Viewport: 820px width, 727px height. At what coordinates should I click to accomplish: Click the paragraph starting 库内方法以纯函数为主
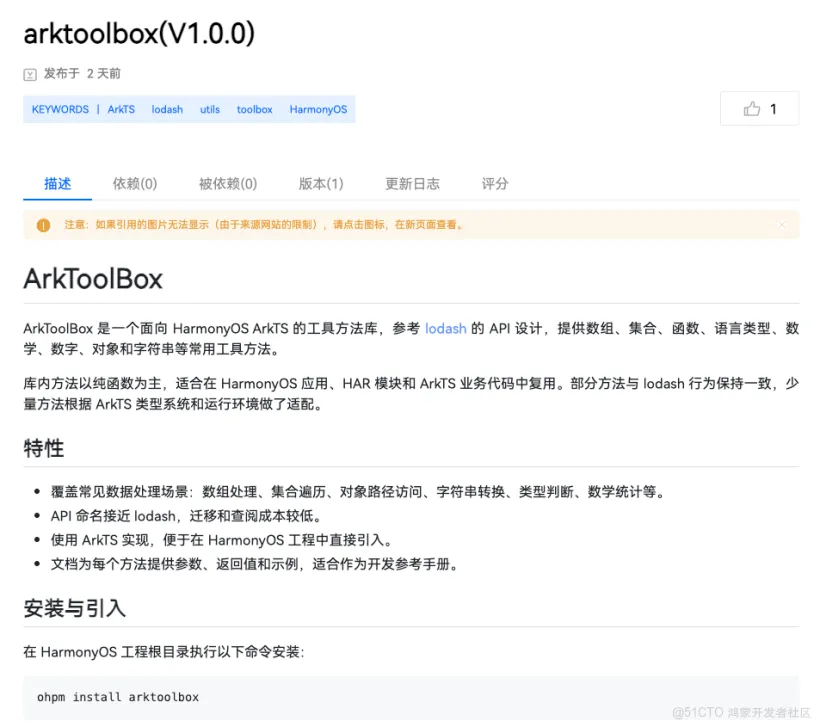coord(411,394)
